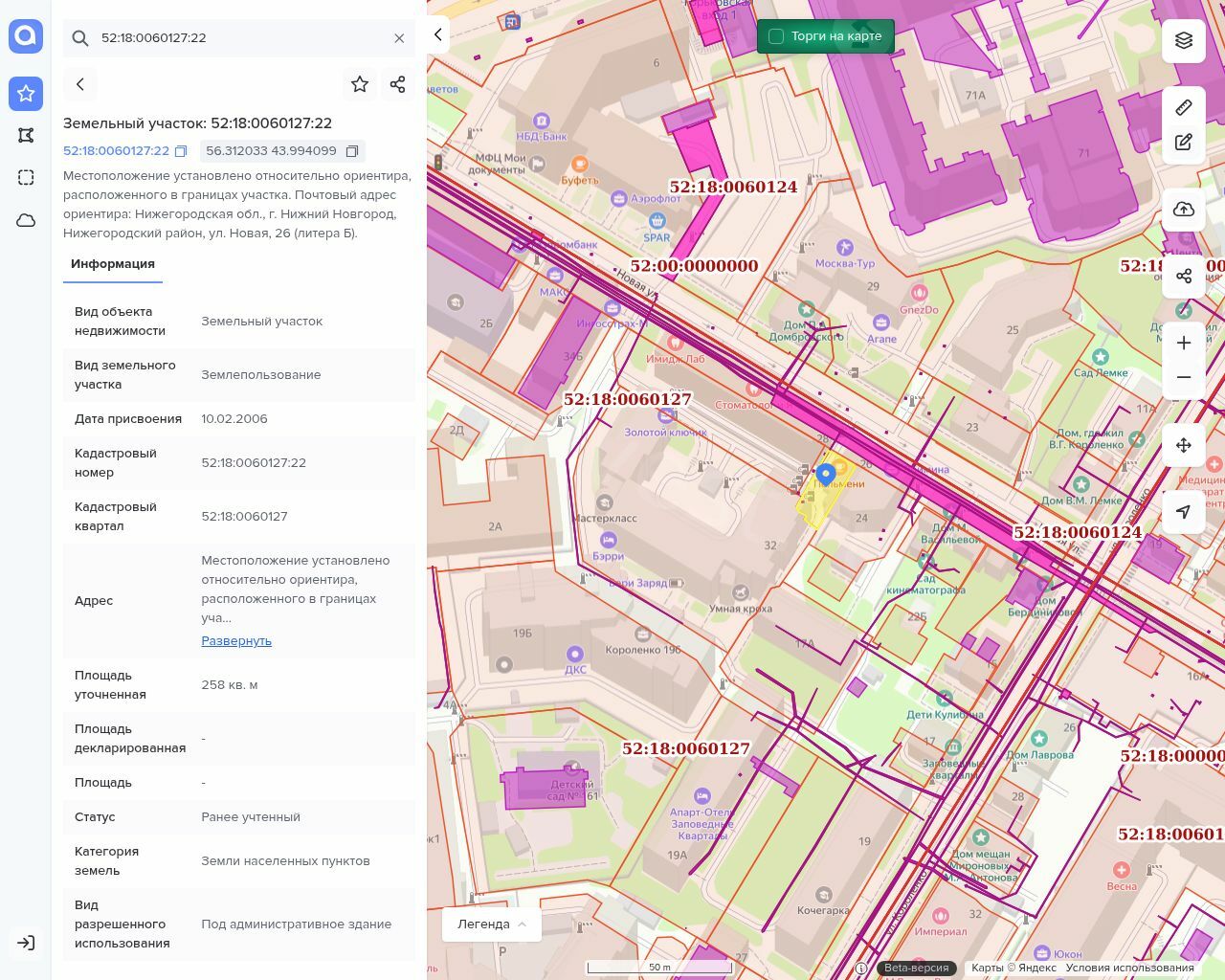Open the draw/edit tool on the map
This screenshot has width=1225, height=980.
[1184, 143]
